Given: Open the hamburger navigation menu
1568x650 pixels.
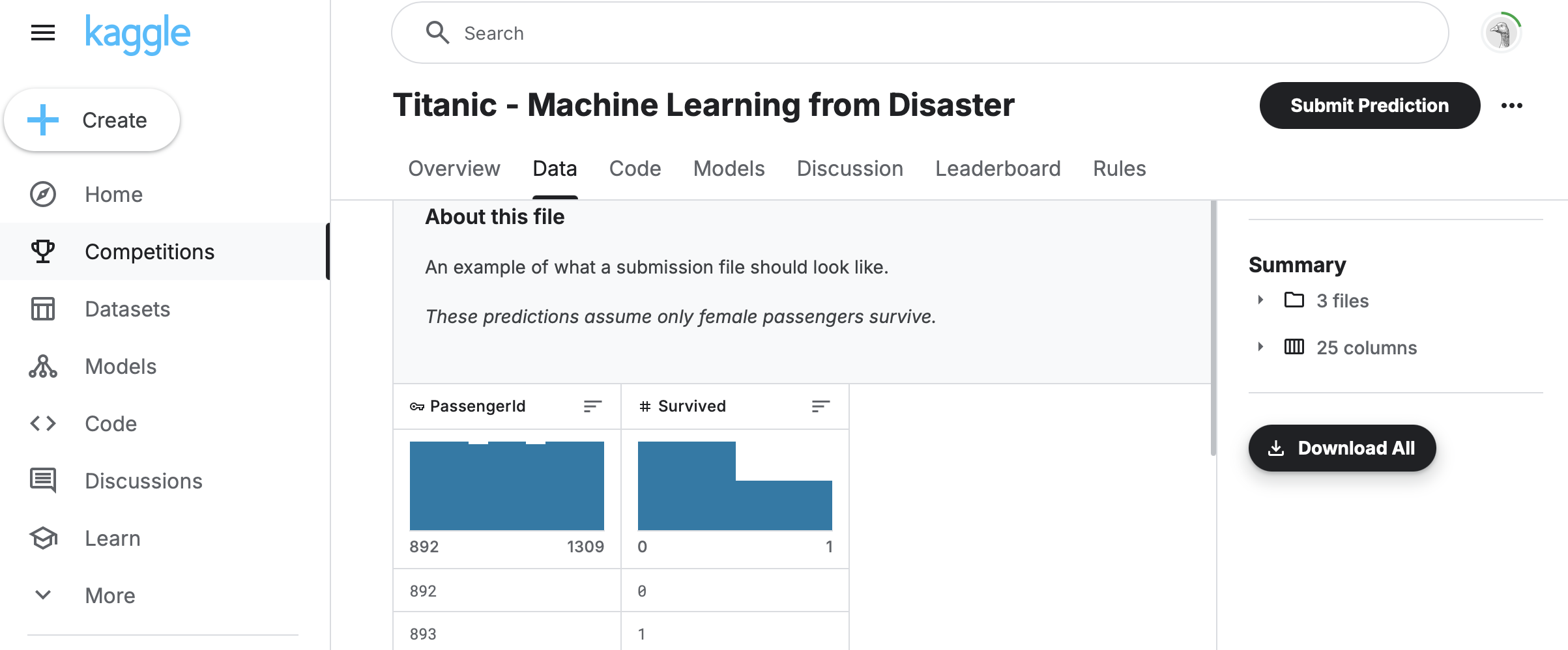Looking at the screenshot, I should tap(43, 33).
